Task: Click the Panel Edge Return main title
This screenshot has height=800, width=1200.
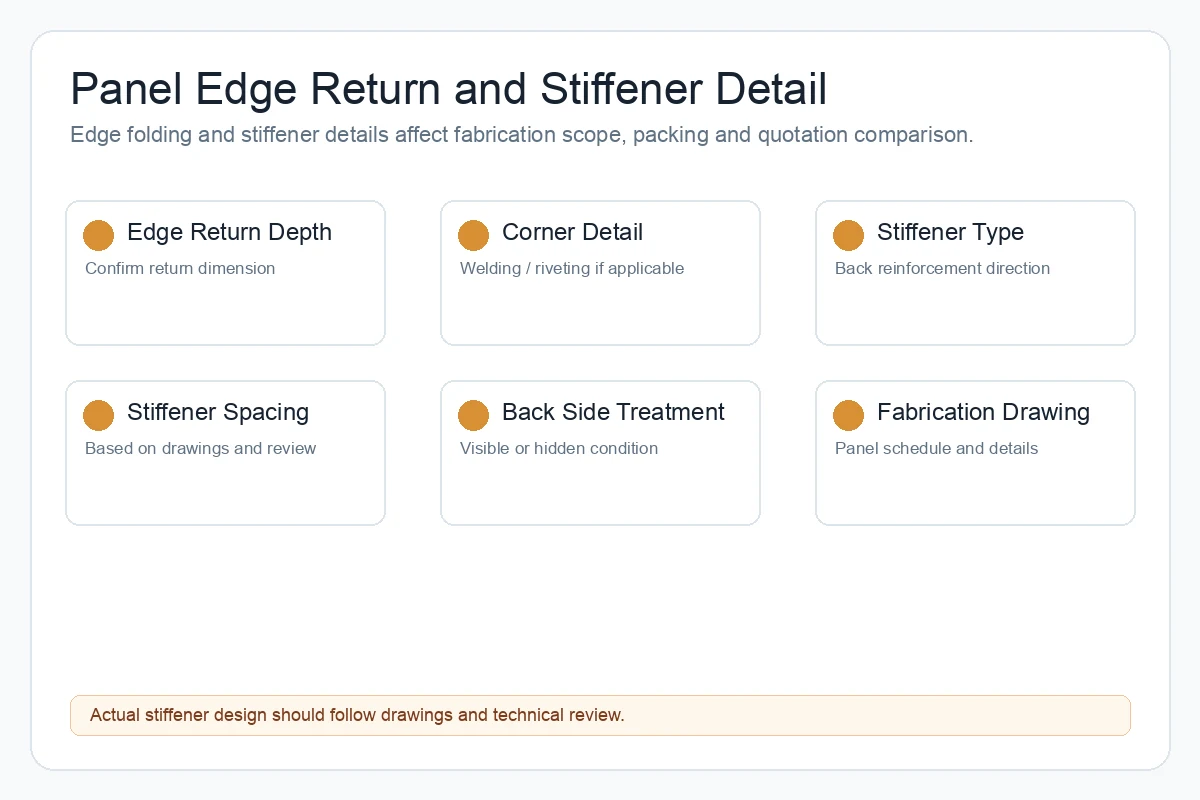Action: tap(449, 89)
